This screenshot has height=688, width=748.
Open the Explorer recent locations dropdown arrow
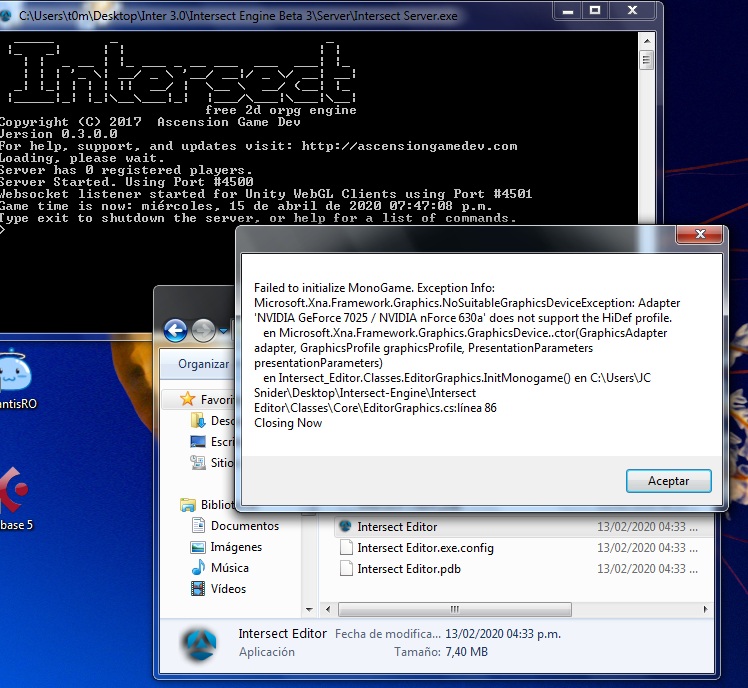pos(223,330)
